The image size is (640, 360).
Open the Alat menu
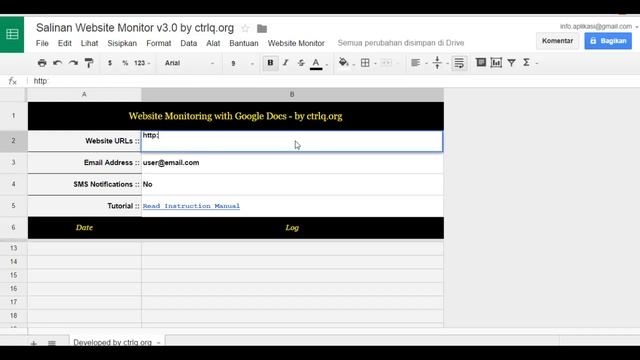pyautogui.click(x=213, y=43)
